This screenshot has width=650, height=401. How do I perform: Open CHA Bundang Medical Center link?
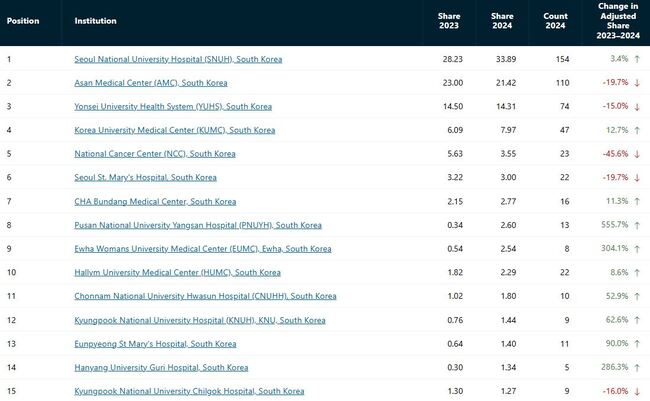(x=155, y=202)
